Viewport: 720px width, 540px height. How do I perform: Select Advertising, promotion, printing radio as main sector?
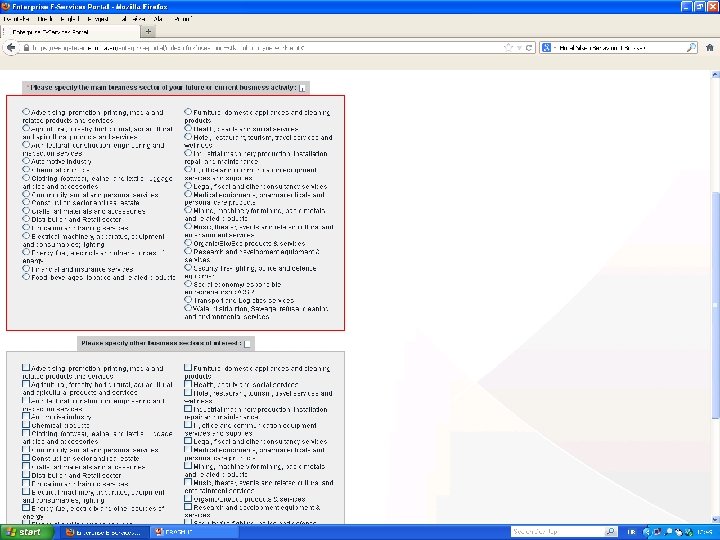point(26,112)
